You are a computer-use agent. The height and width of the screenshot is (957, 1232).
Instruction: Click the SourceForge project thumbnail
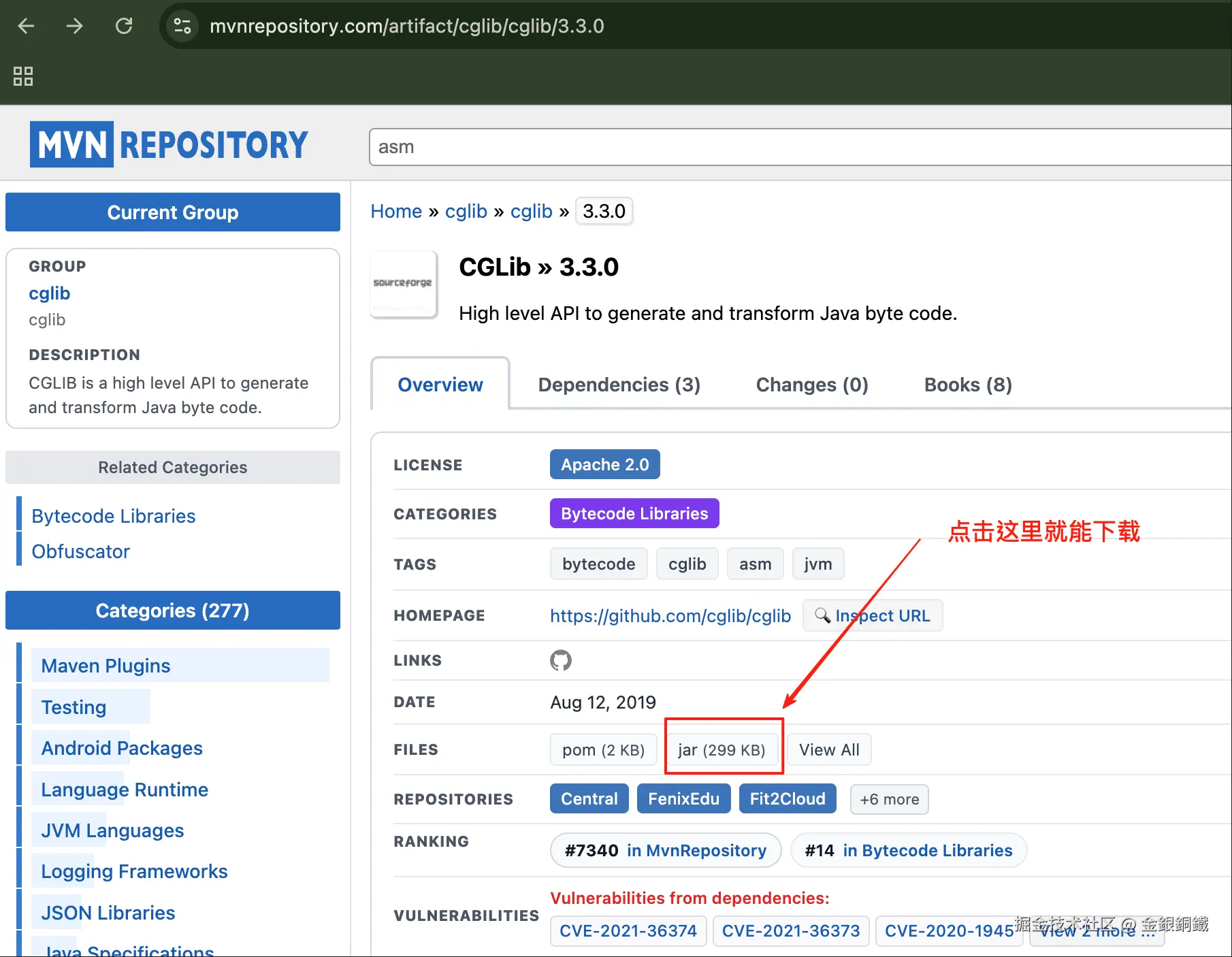(x=403, y=284)
